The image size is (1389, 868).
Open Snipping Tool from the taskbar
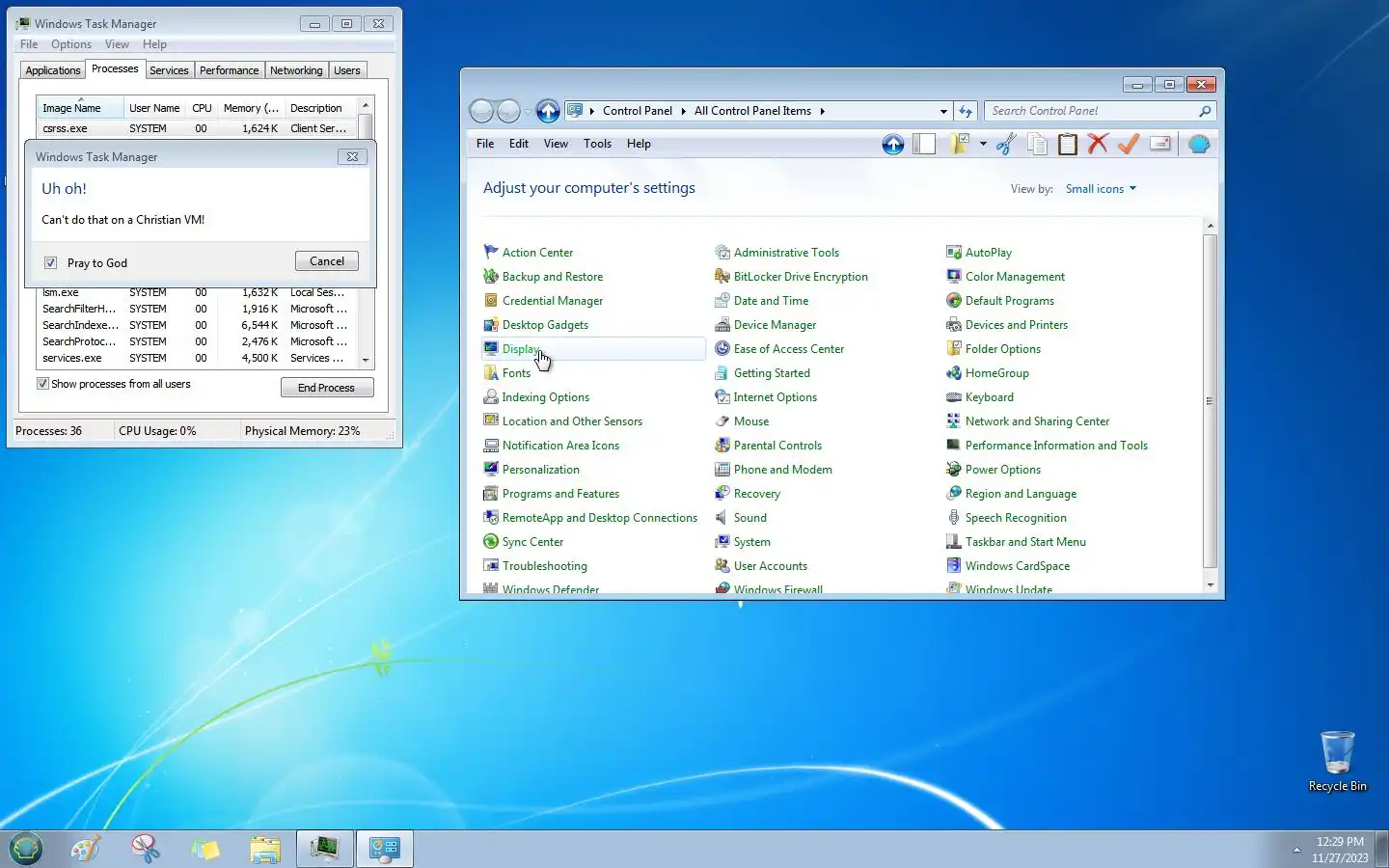click(x=145, y=849)
